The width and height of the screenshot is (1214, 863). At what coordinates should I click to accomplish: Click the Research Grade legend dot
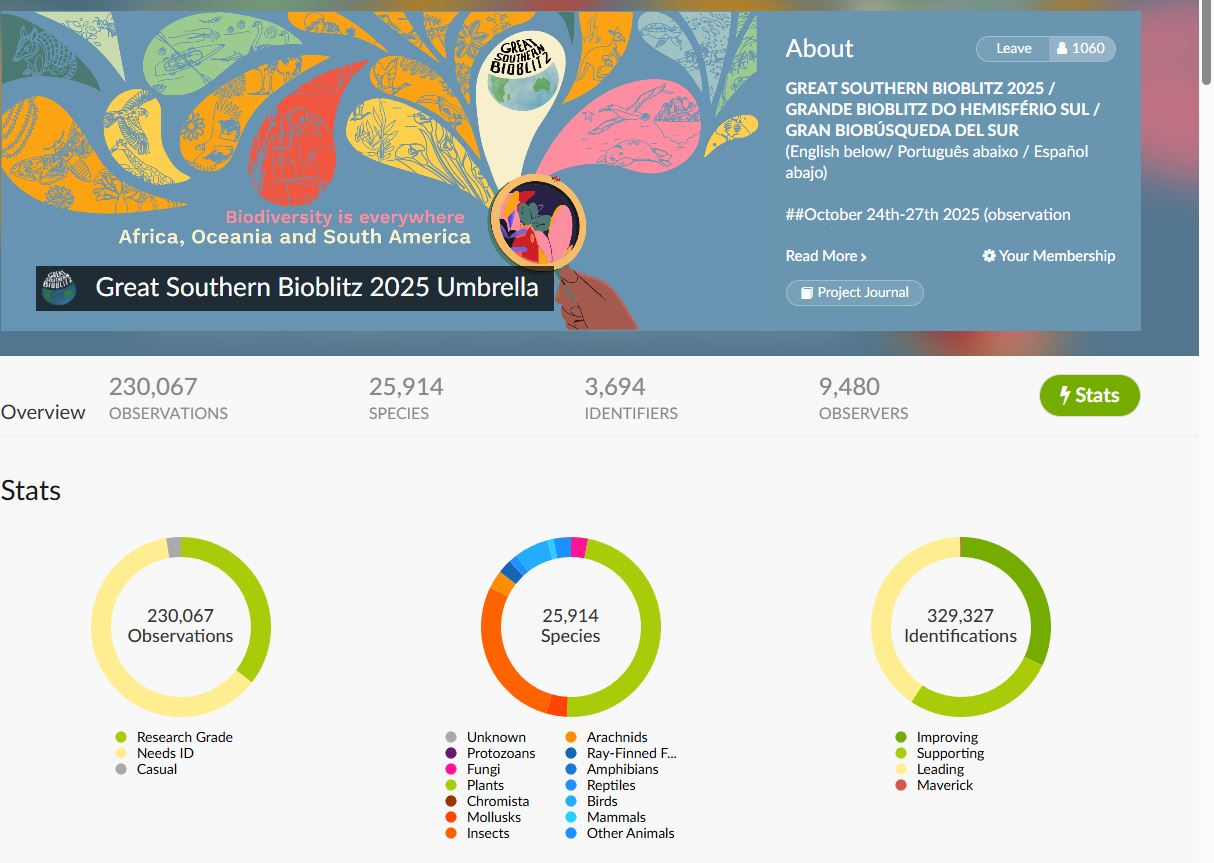click(121, 737)
